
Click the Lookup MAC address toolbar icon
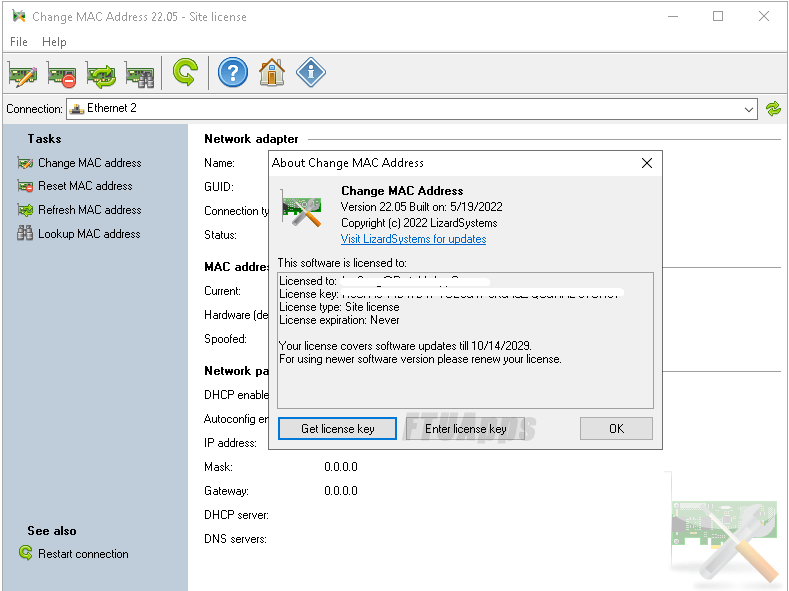pos(140,73)
